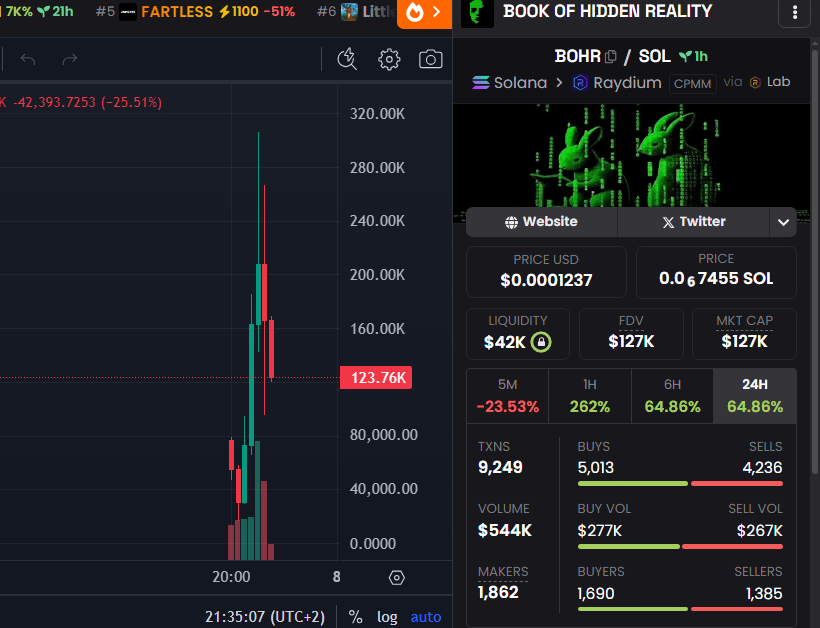820x628 pixels.
Task: Click the Solana label
Action: tap(520, 83)
